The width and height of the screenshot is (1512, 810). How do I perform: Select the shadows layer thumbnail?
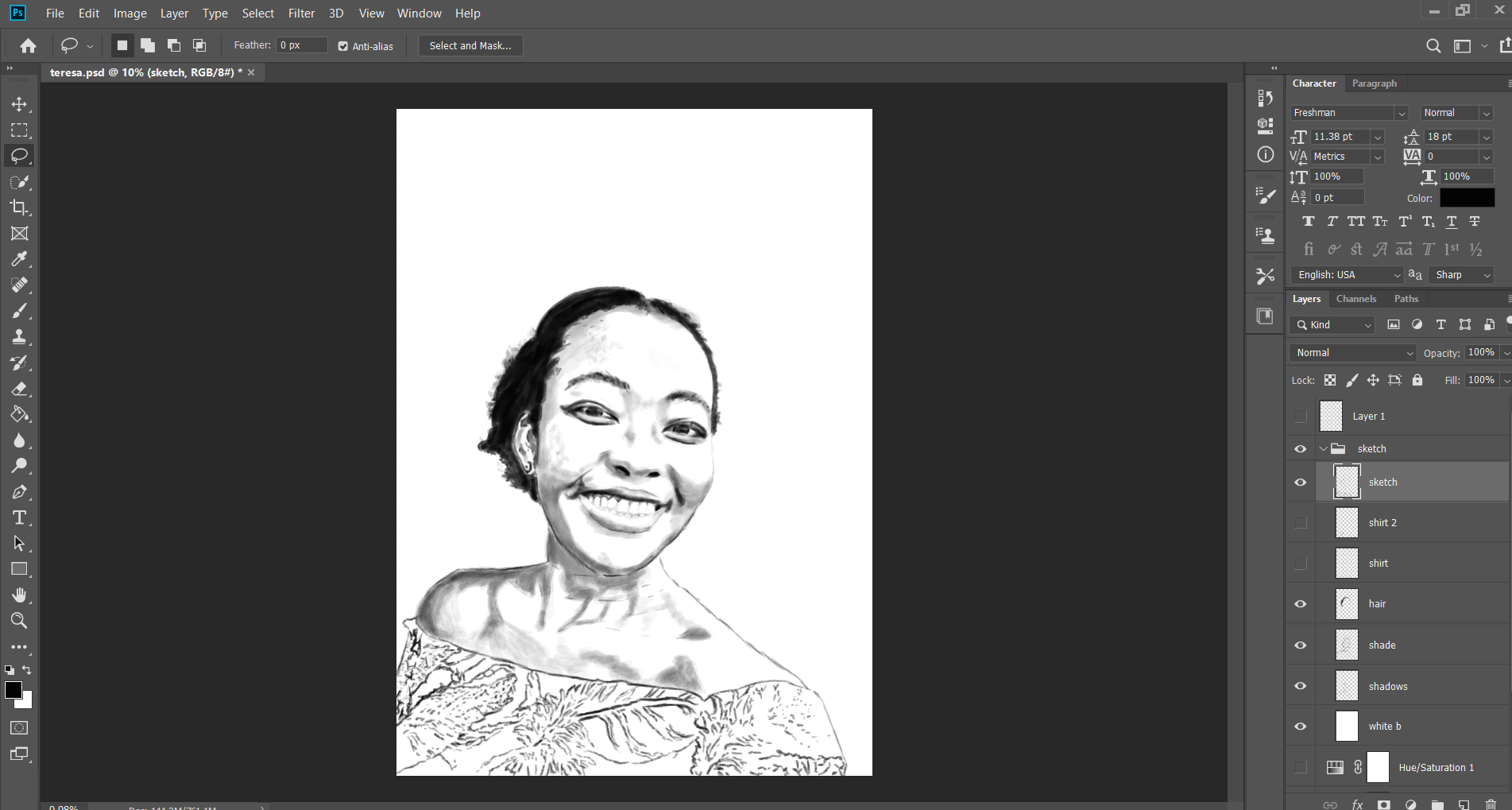[1345, 685]
